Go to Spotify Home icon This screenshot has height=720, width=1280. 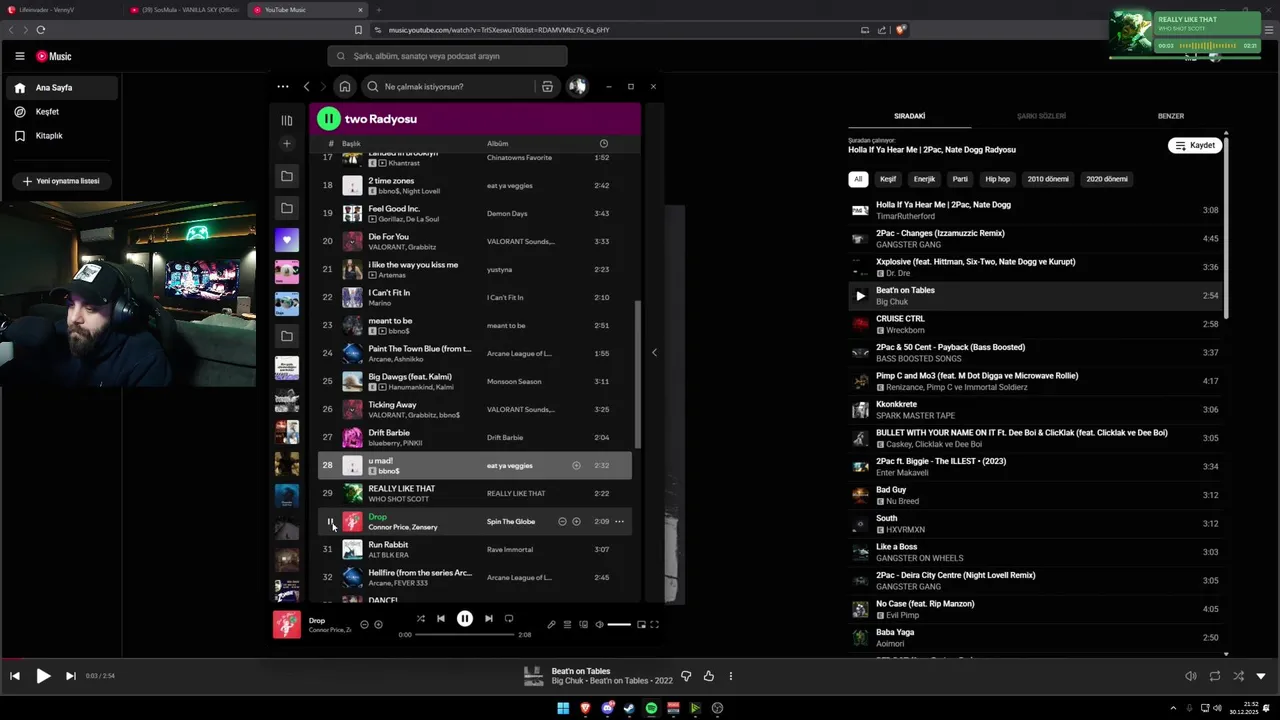pos(344,87)
